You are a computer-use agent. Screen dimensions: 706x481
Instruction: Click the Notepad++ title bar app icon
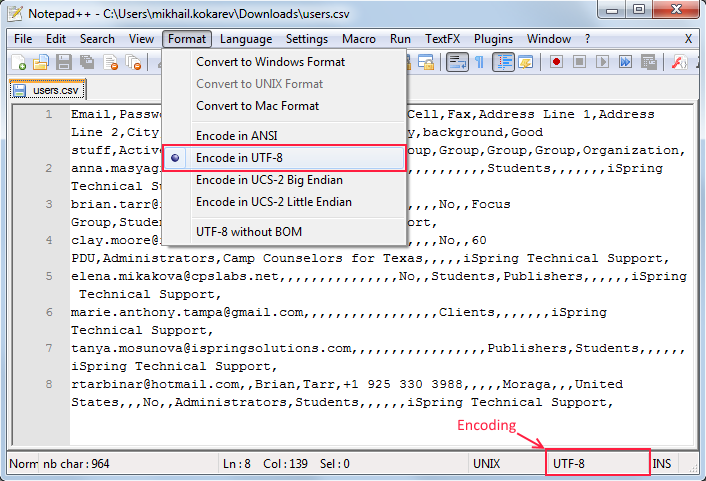coord(14,13)
